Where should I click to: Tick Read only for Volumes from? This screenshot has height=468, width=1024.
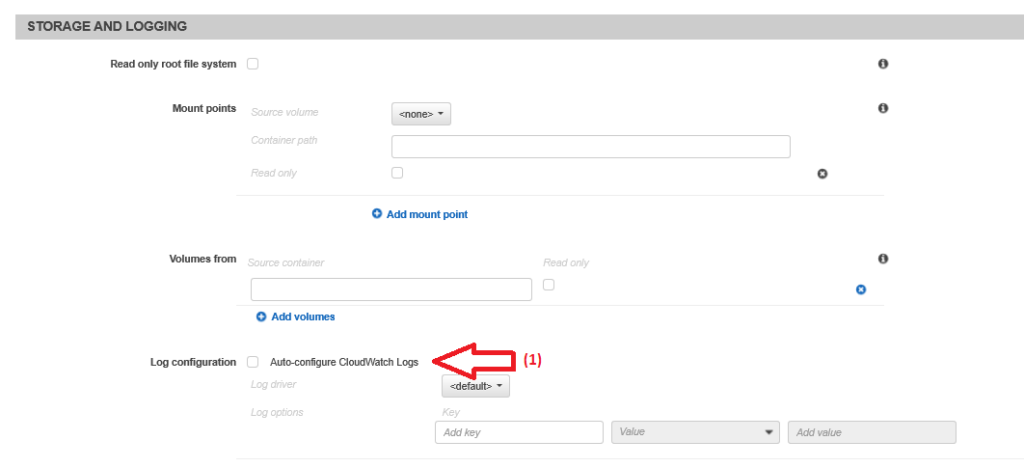[x=548, y=285]
